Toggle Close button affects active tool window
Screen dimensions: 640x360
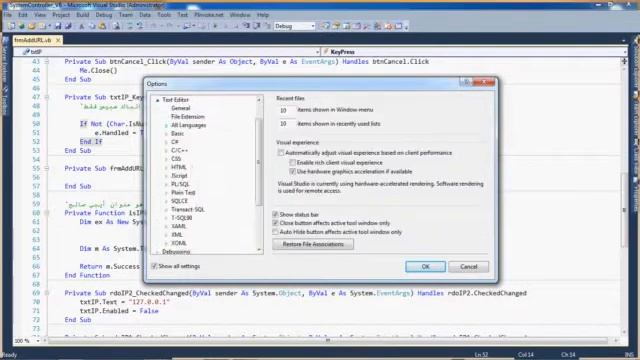pos(275,223)
